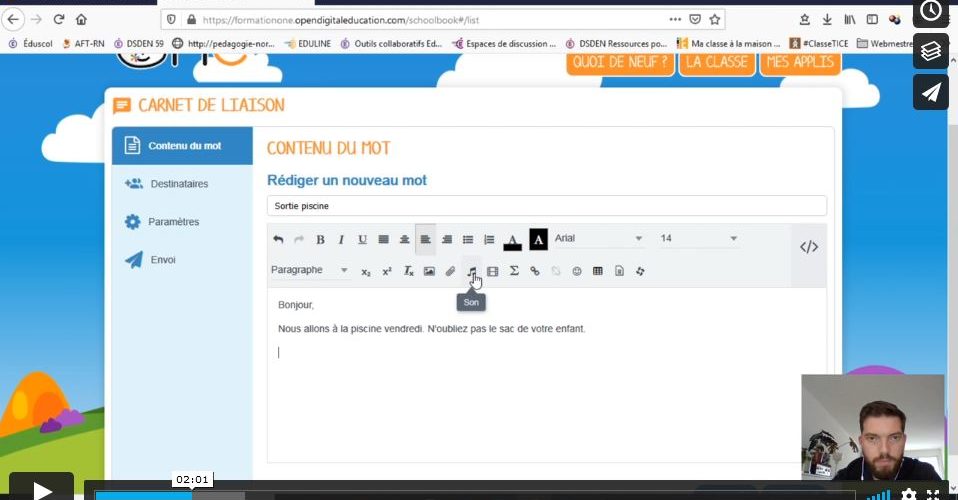Image resolution: width=958 pixels, height=500 pixels.
Task: Open the Paramètres tab
Action: [173, 222]
